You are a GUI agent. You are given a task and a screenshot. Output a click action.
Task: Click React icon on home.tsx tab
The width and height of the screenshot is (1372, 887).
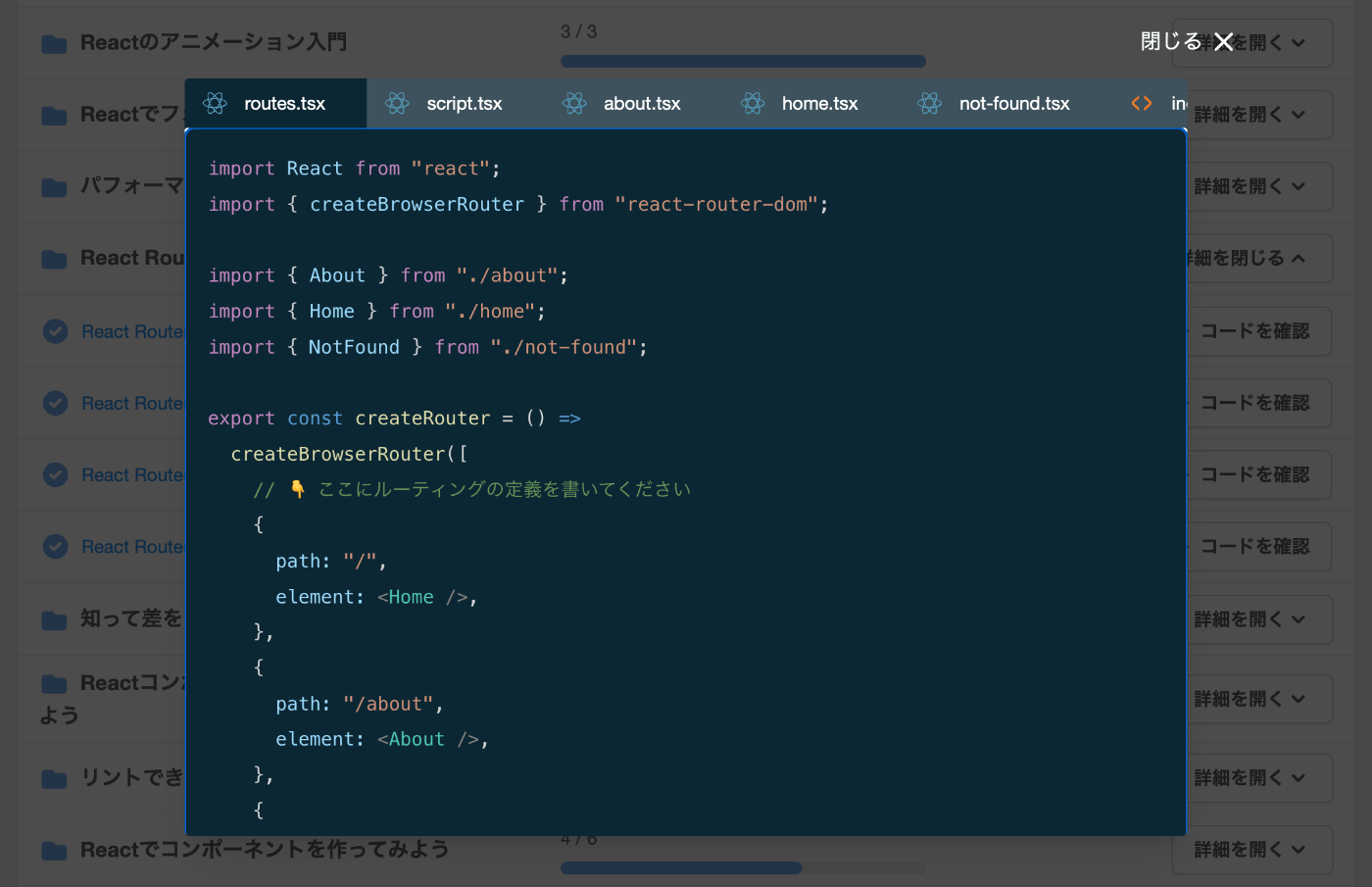753,103
